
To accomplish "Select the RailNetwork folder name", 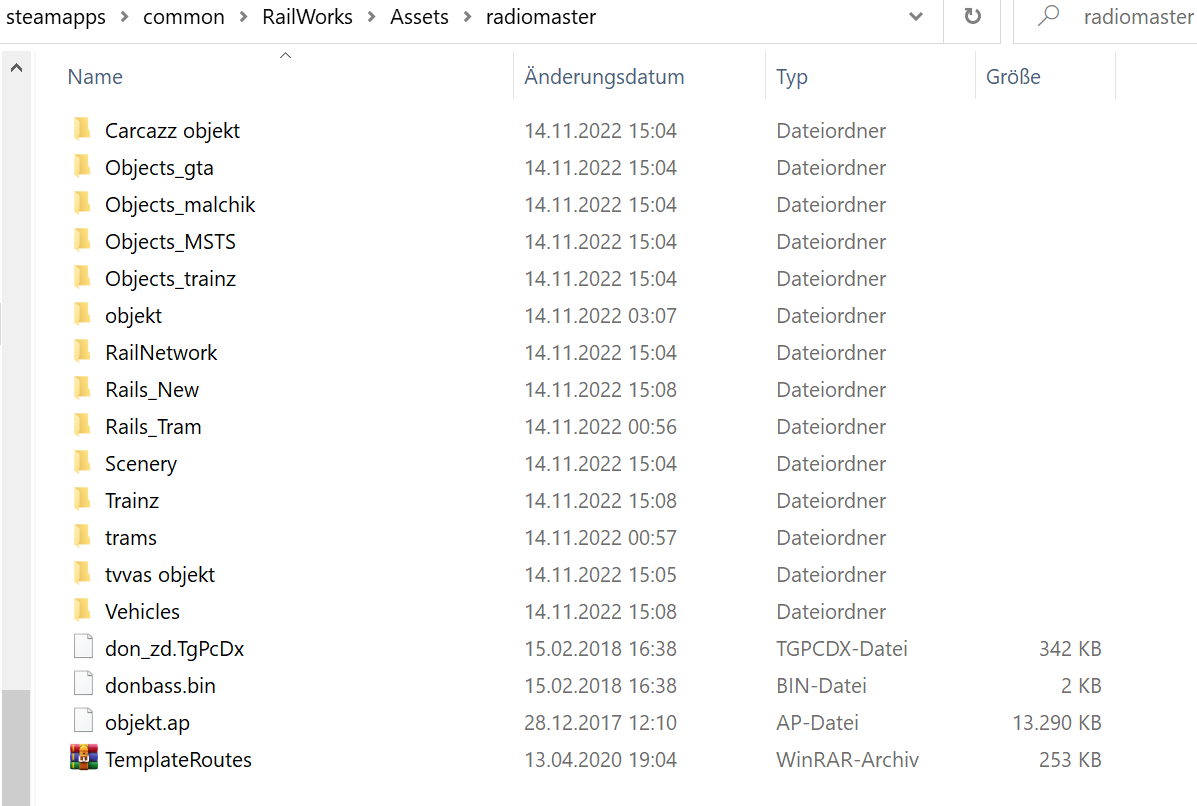I will pyautogui.click(x=161, y=353).
